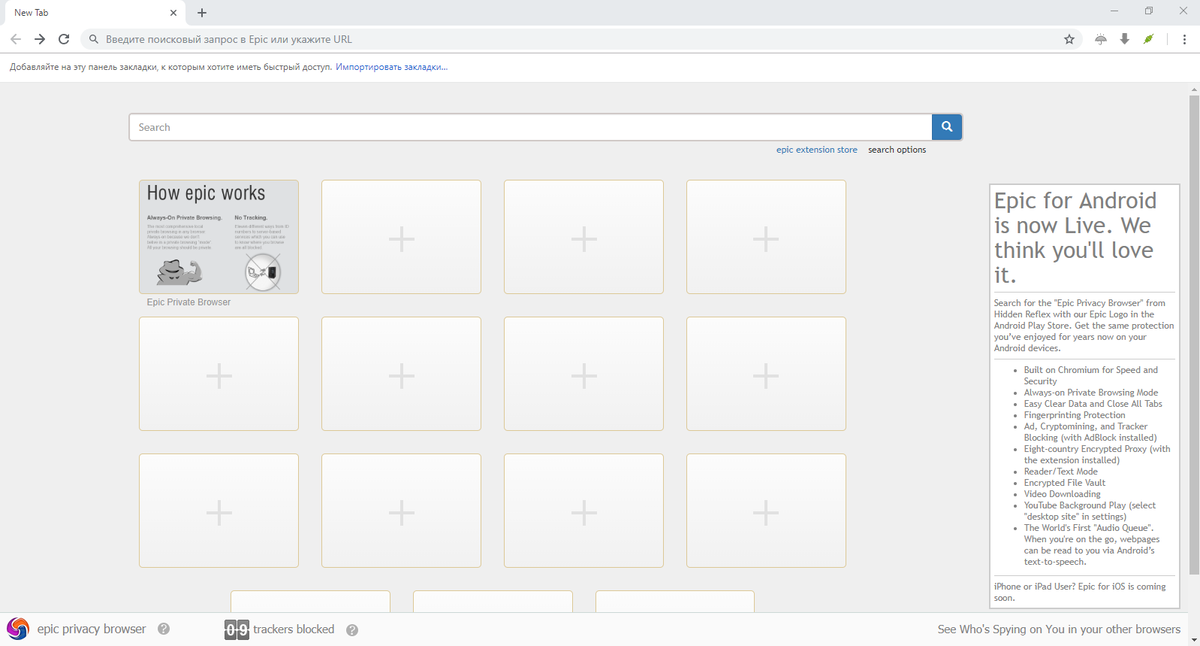Click the Always-on Private Browsing Mode bullet
1200x646 pixels.
[1091, 393]
